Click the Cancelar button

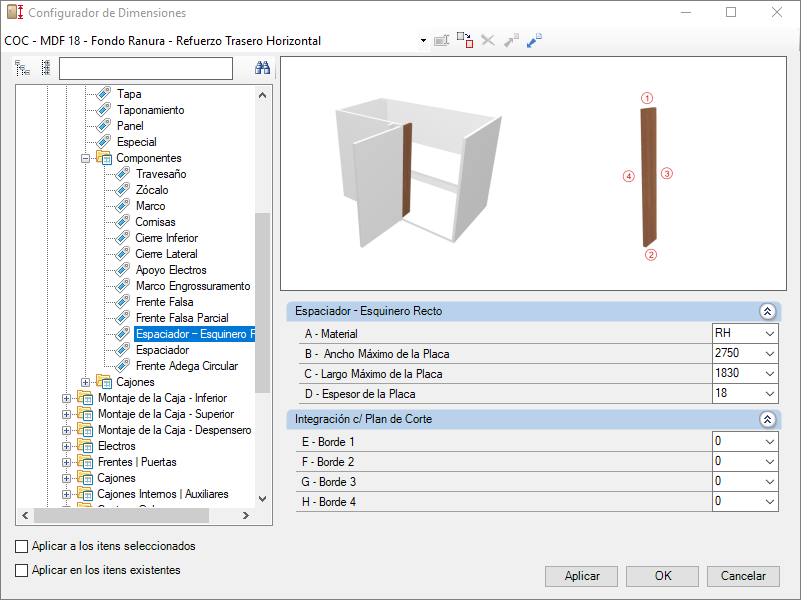(743, 576)
